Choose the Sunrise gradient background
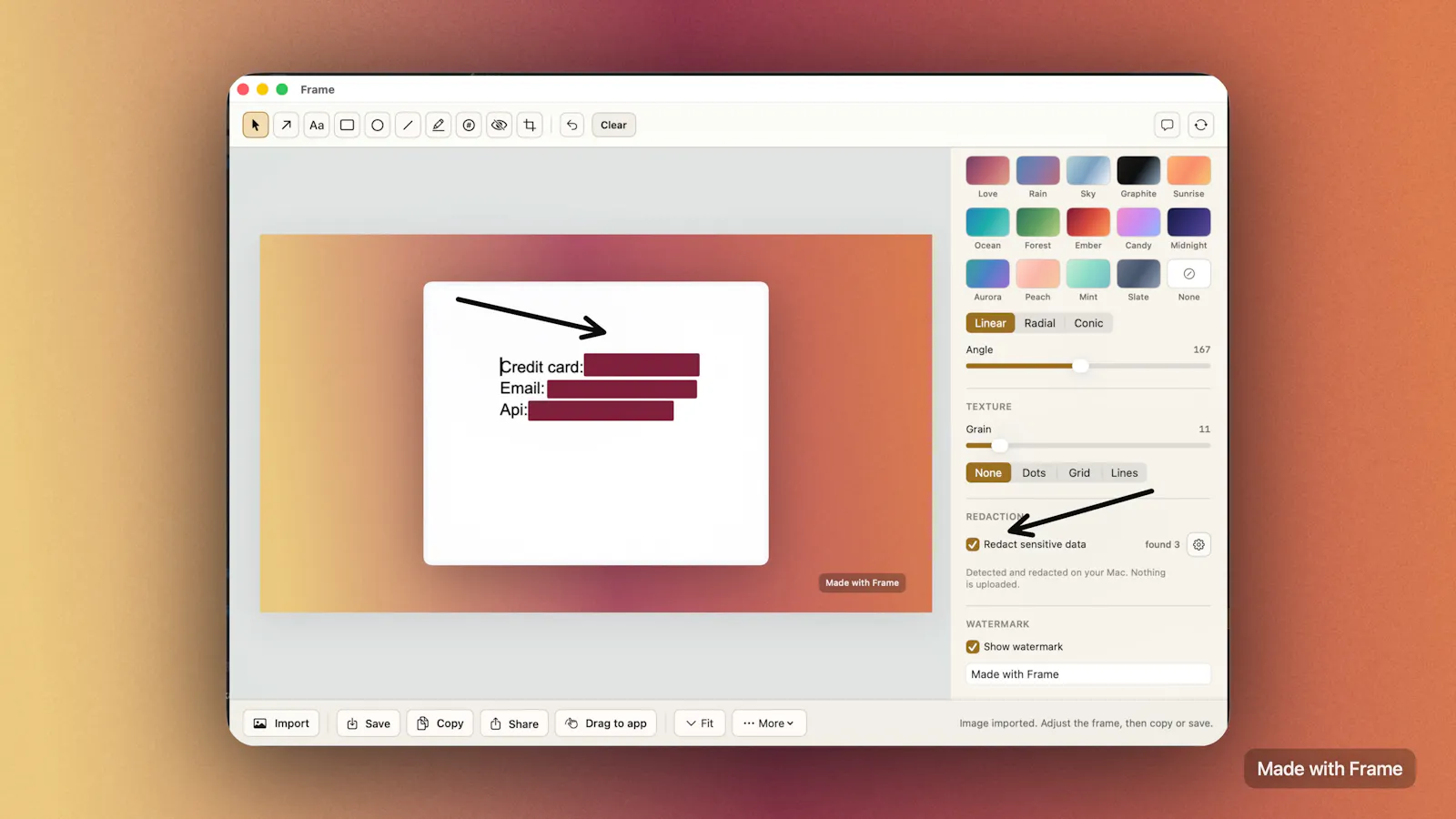 click(x=1188, y=170)
